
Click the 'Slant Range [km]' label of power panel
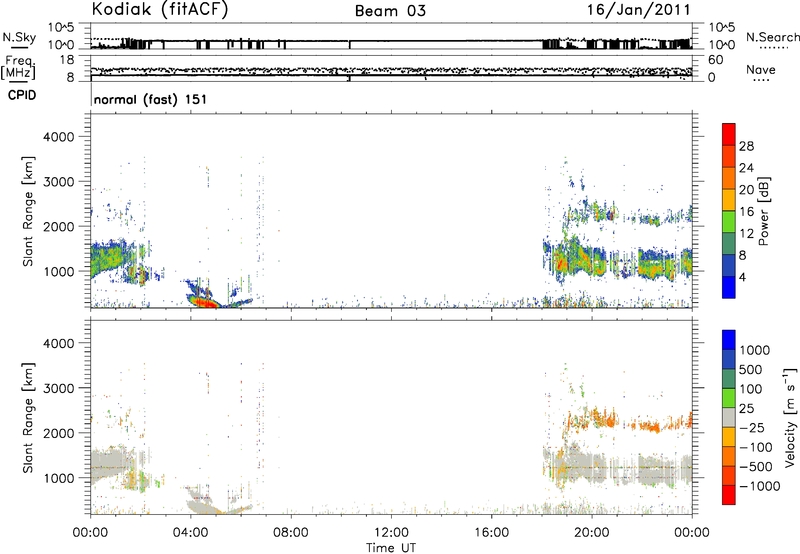point(28,211)
